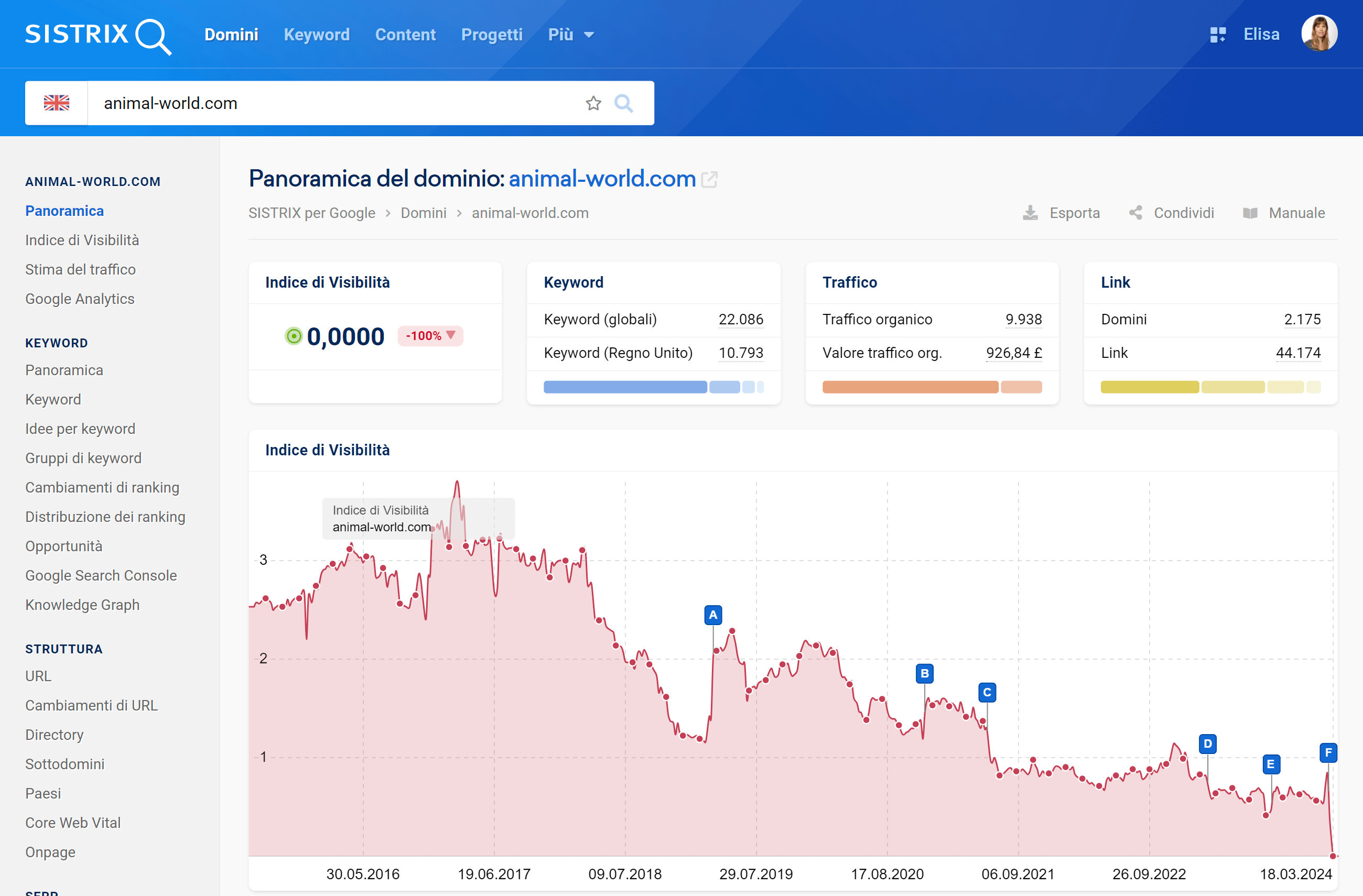Click the Esporta download icon
The height and width of the screenshot is (896, 1363).
(x=1030, y=213)
